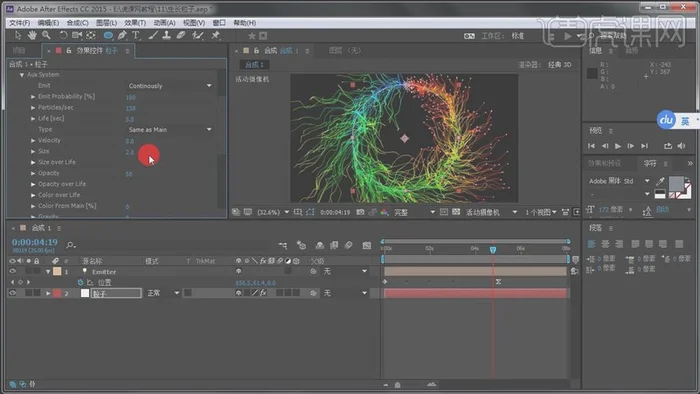
Task: Jump to first frame in Preview panel
Action: 591,146
